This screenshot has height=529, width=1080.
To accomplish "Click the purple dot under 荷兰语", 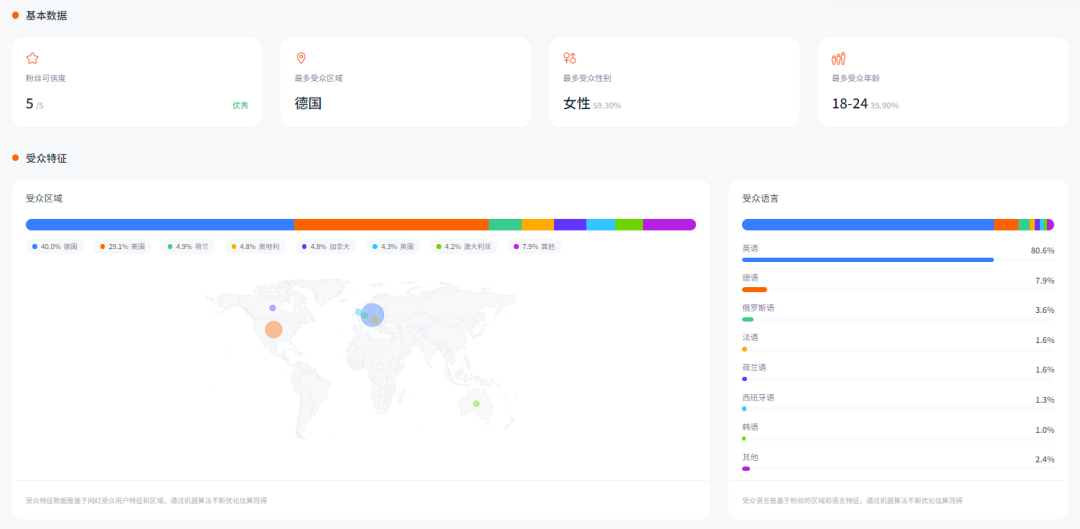I will click(745, 379).
